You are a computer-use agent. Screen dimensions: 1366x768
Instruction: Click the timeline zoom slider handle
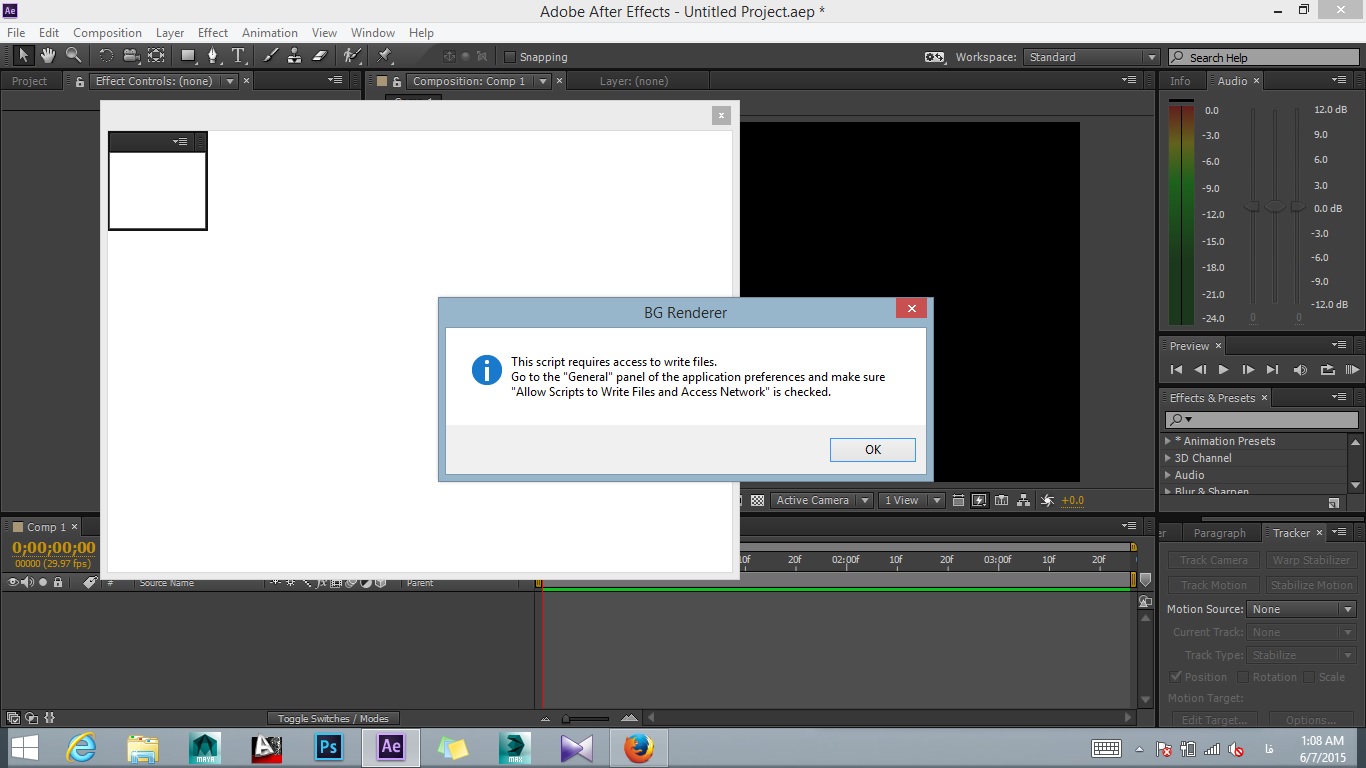(x=567, y=718)
